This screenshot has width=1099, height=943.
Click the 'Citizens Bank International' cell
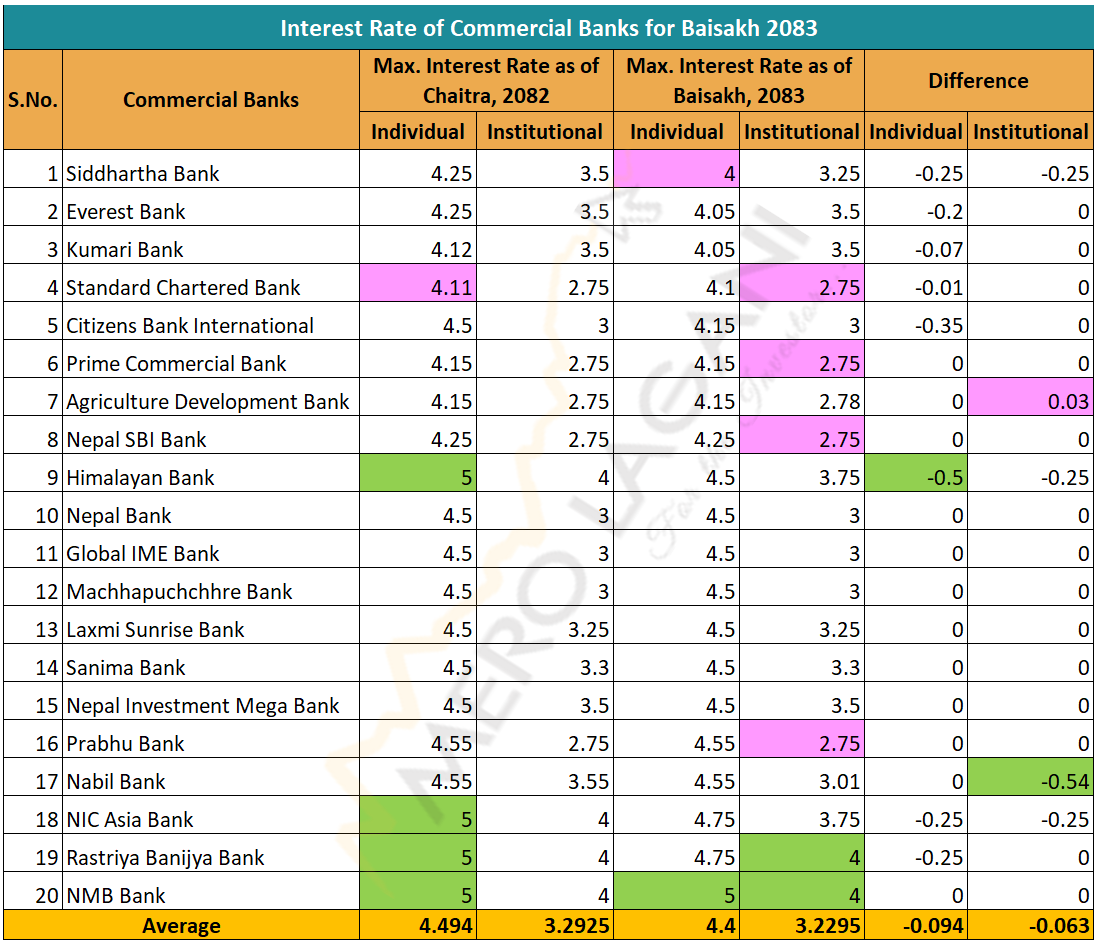(190, 325)
